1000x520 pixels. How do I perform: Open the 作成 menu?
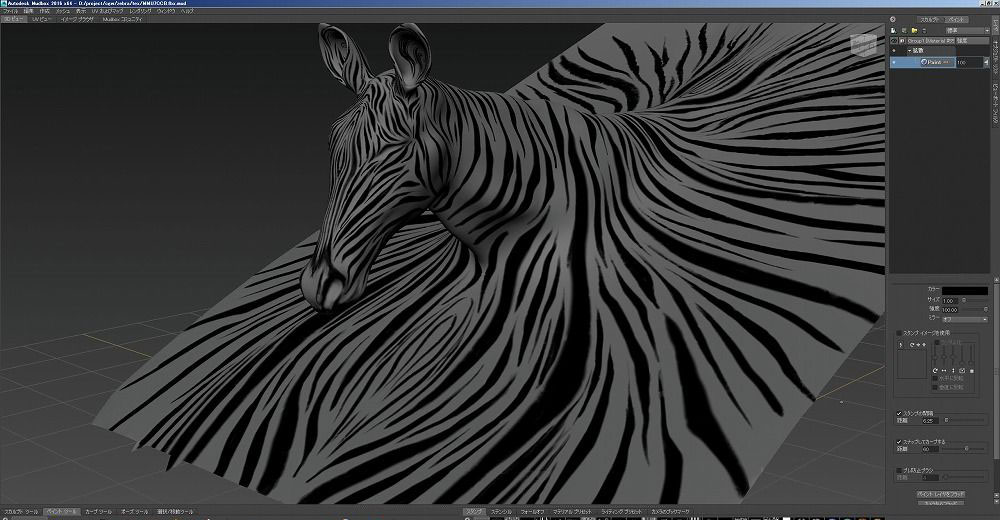pos(45,11)
